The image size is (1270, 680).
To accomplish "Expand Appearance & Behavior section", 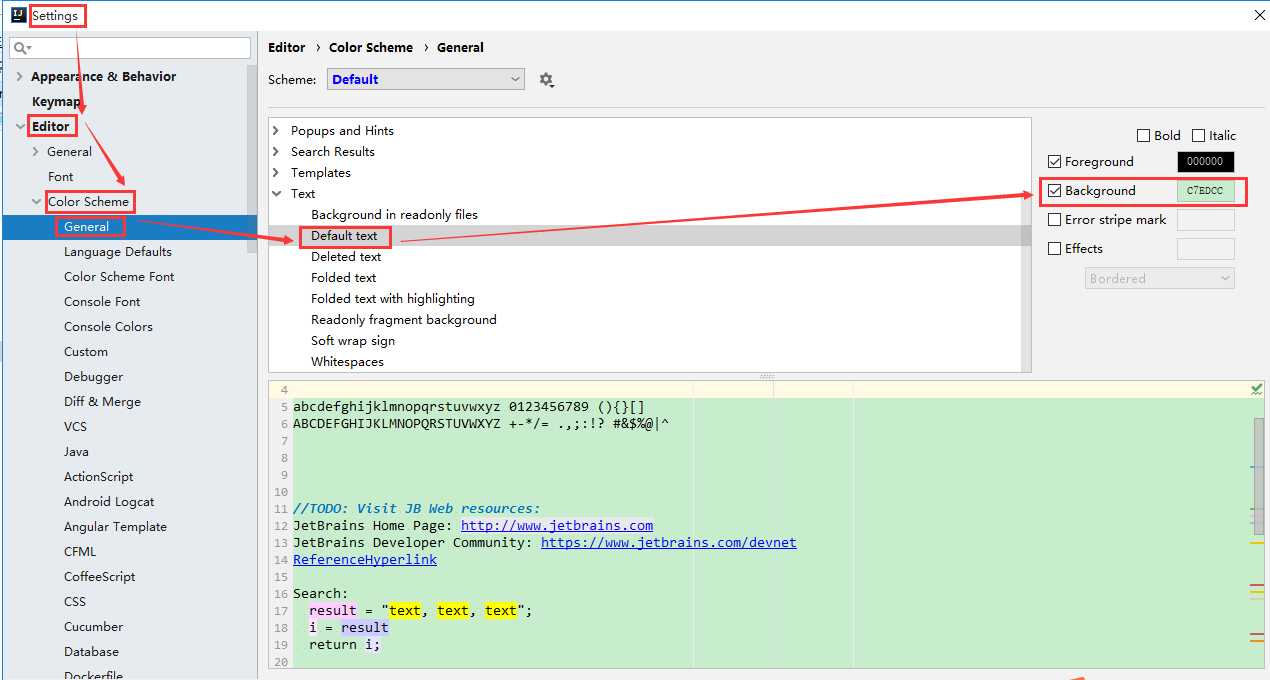I will pyautogui.click(x=19, y=77).
